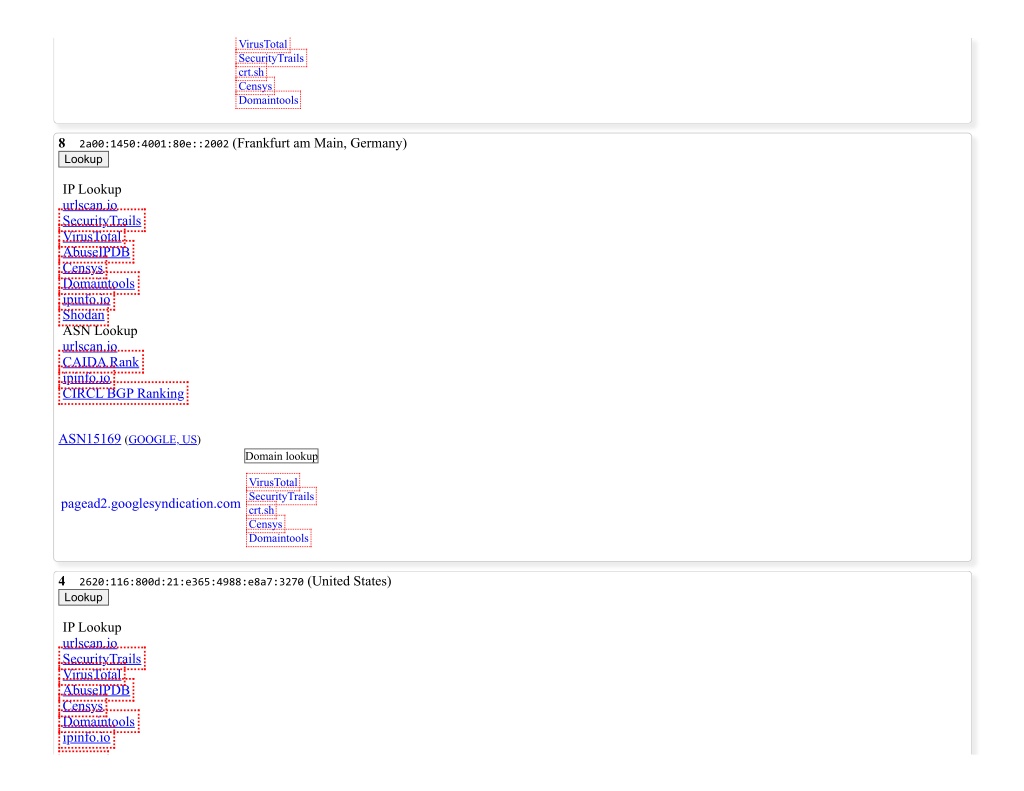Click the Domain lookup button

click(281, 456)
